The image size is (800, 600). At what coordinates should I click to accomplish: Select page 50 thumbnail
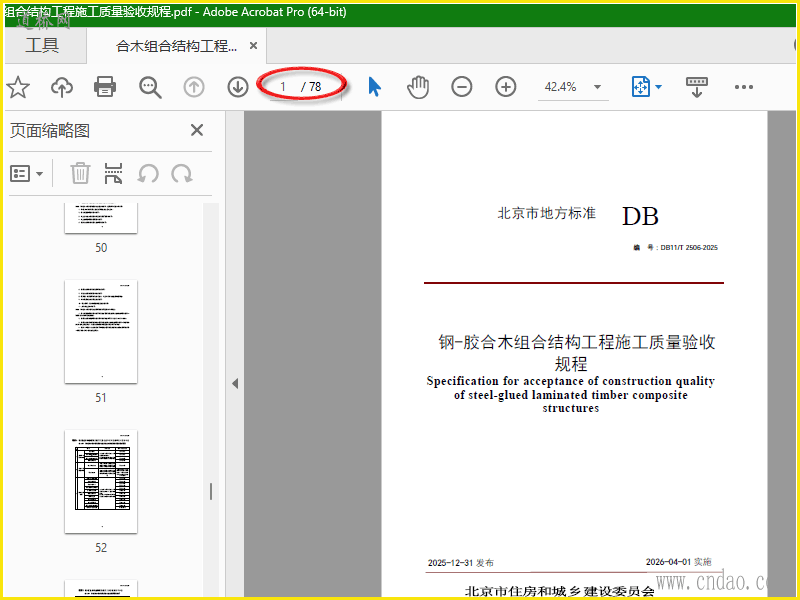click(x=101, y=218)
